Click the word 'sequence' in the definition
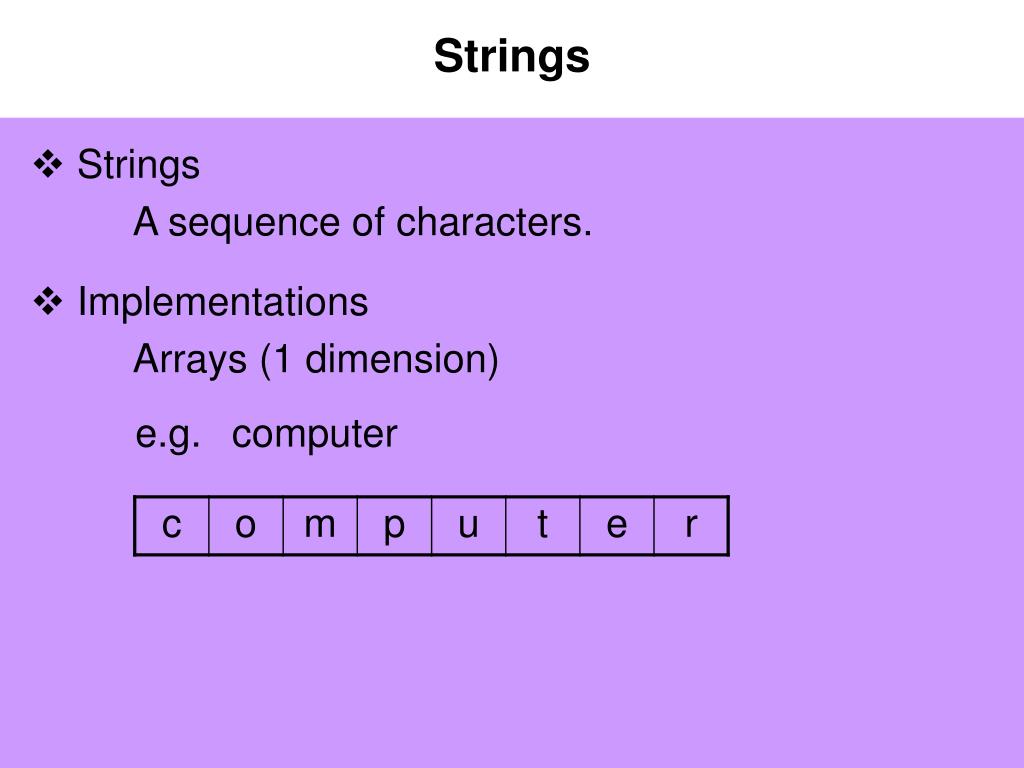This screenshot has width=1024, height=768. 254,225
